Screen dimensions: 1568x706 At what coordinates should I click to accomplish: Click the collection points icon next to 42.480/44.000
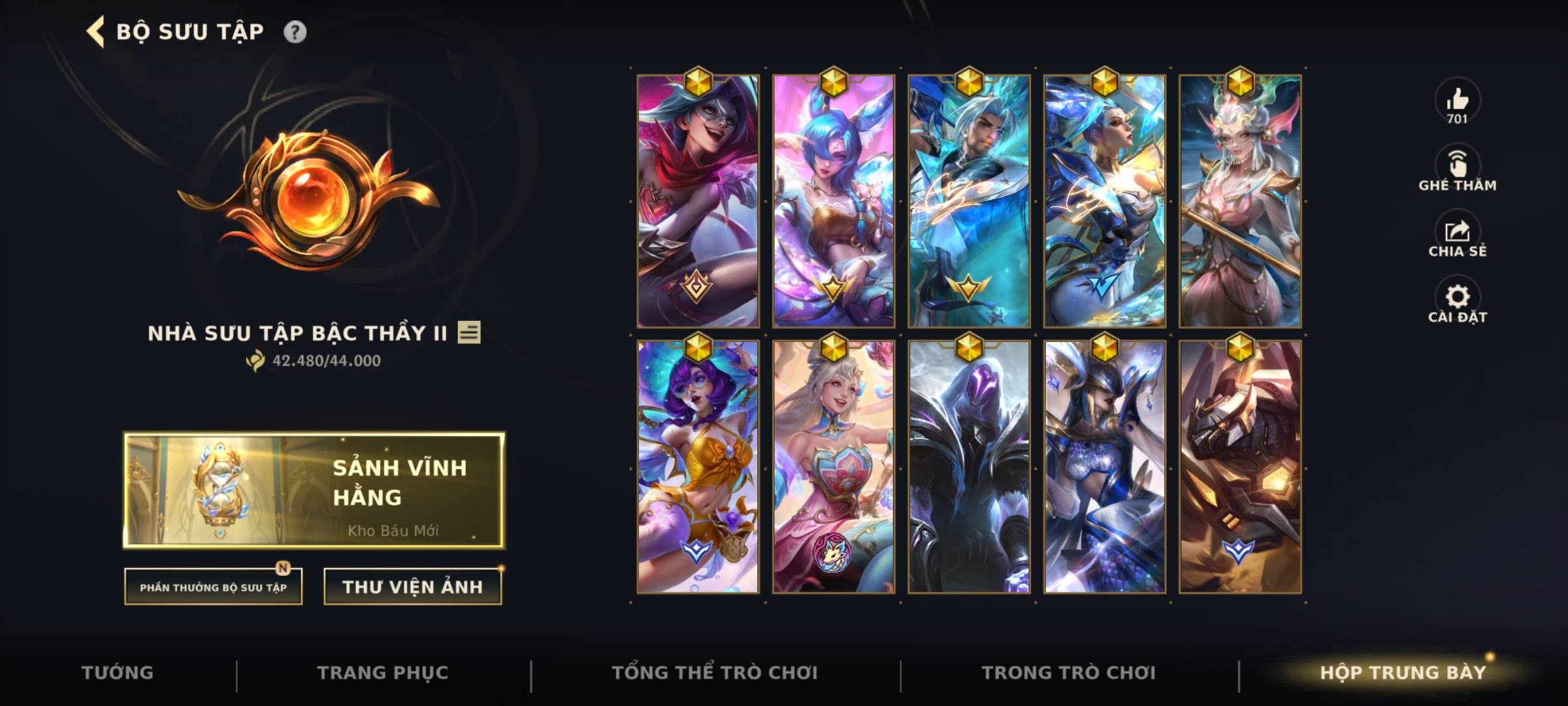(x=255, y=361)
